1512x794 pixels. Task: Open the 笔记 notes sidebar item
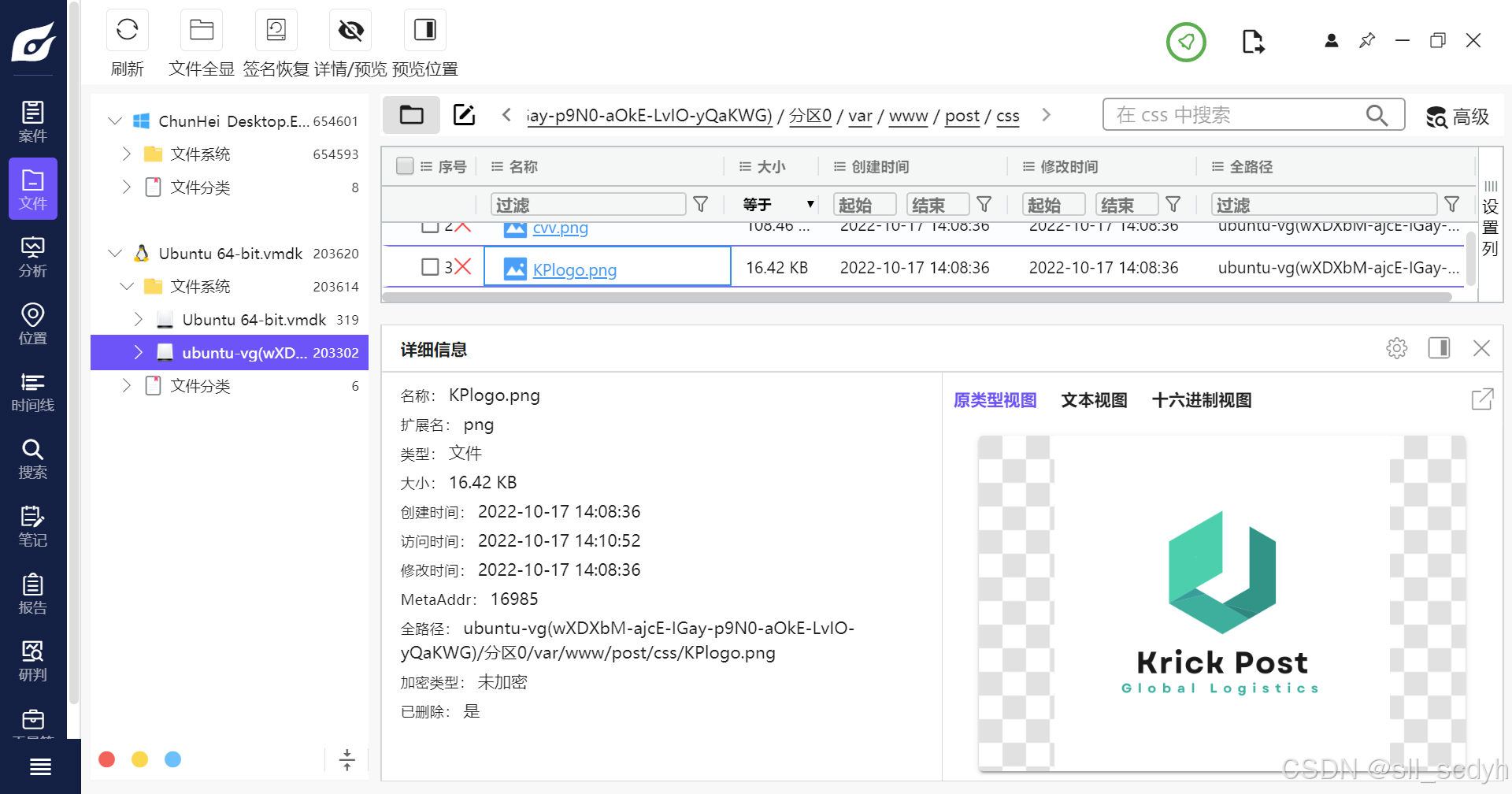point(33,527)
